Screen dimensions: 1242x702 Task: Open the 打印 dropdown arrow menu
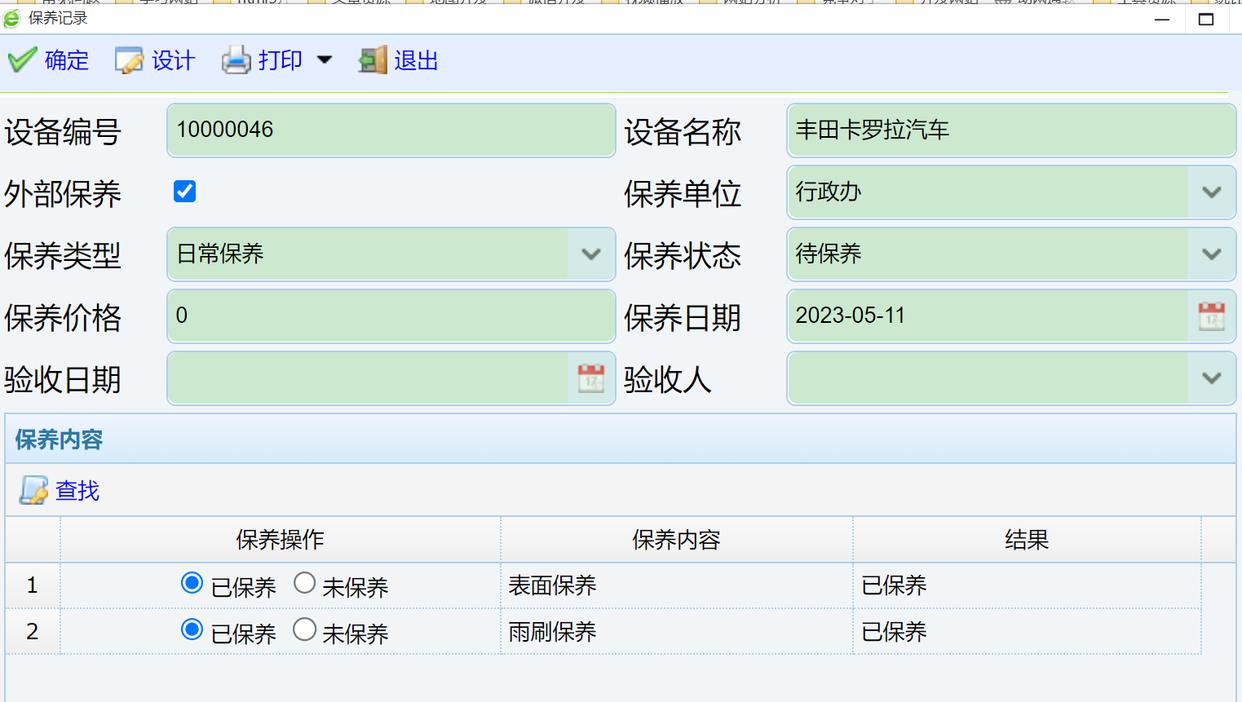coord(324,61)
